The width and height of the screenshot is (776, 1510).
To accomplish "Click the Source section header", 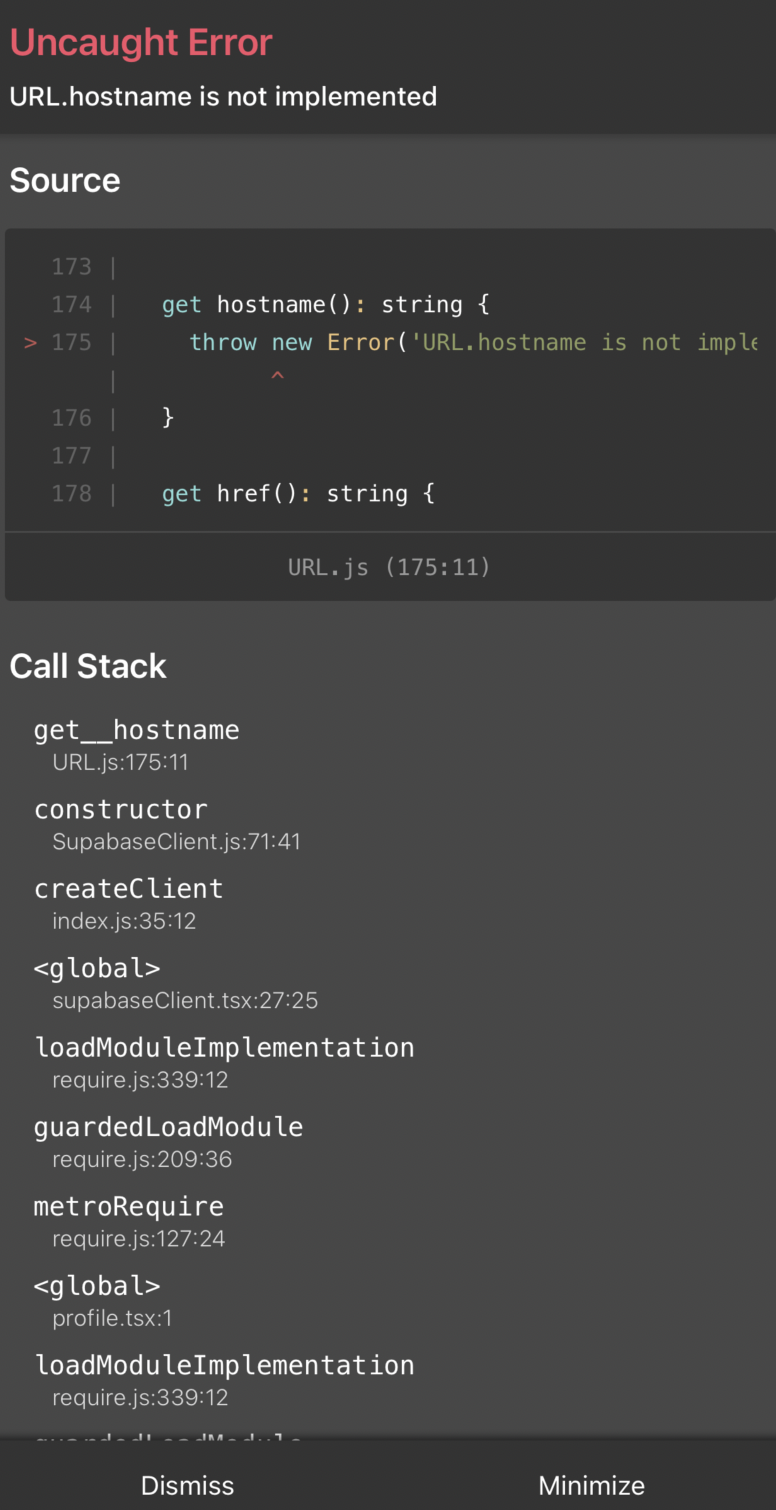I will coord(64,180).
